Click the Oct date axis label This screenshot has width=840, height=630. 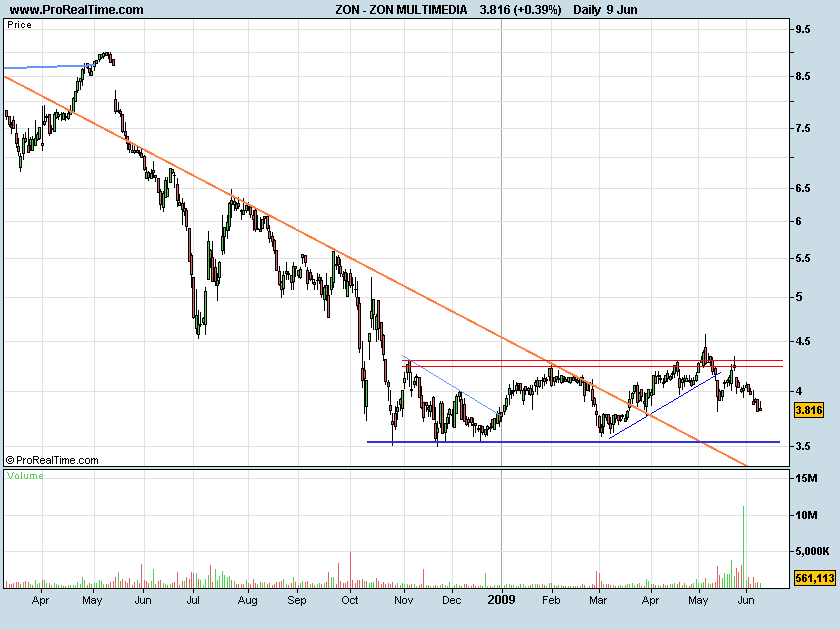click(x=350, y=601)
